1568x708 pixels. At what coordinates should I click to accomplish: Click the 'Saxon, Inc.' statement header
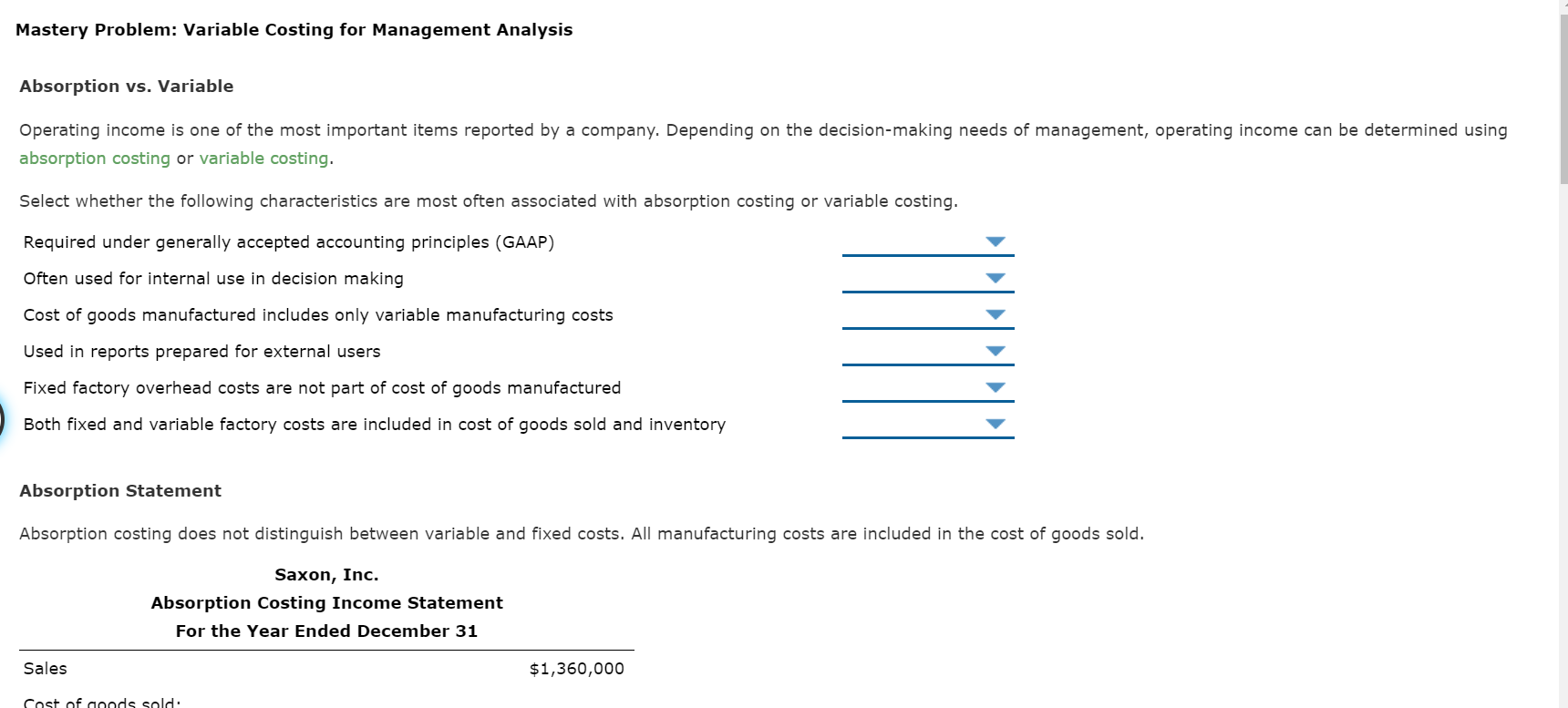pyautogui.click(x=326, y=574)
